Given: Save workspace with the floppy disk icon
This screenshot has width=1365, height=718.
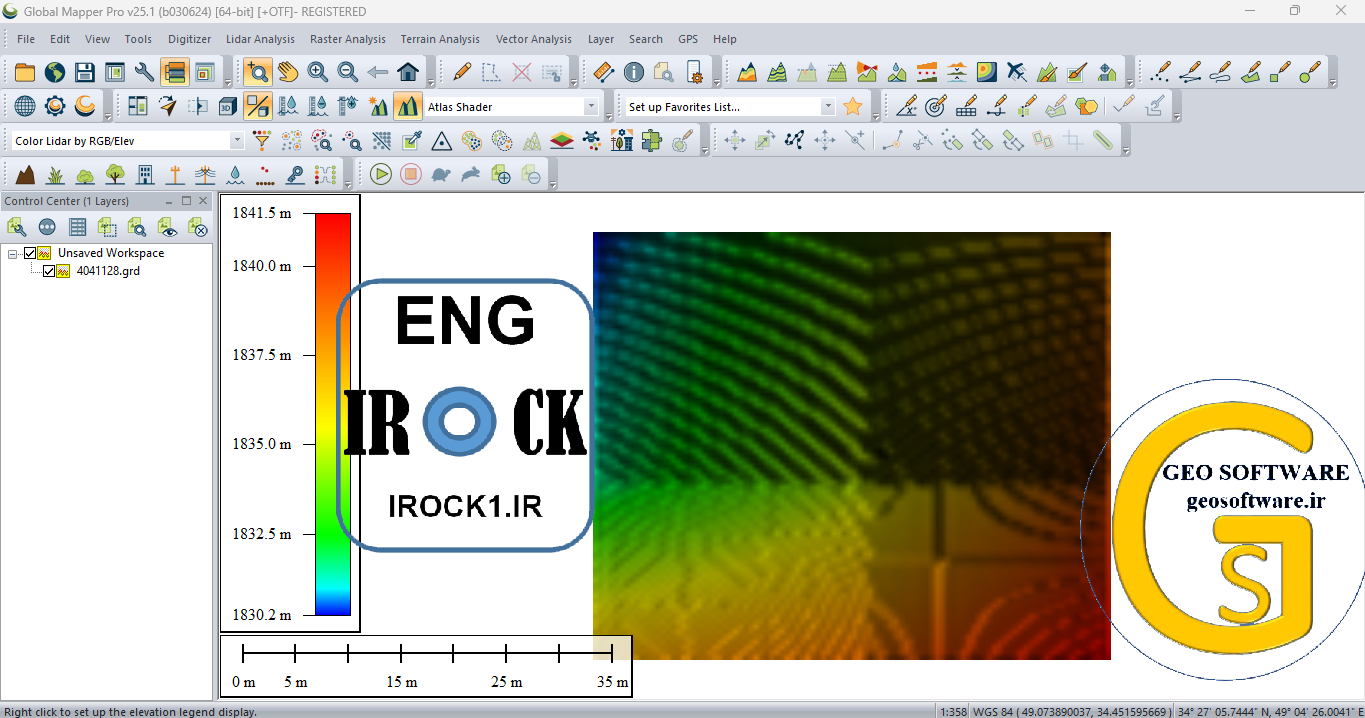Looking at the screenshot, I should 85,72.
